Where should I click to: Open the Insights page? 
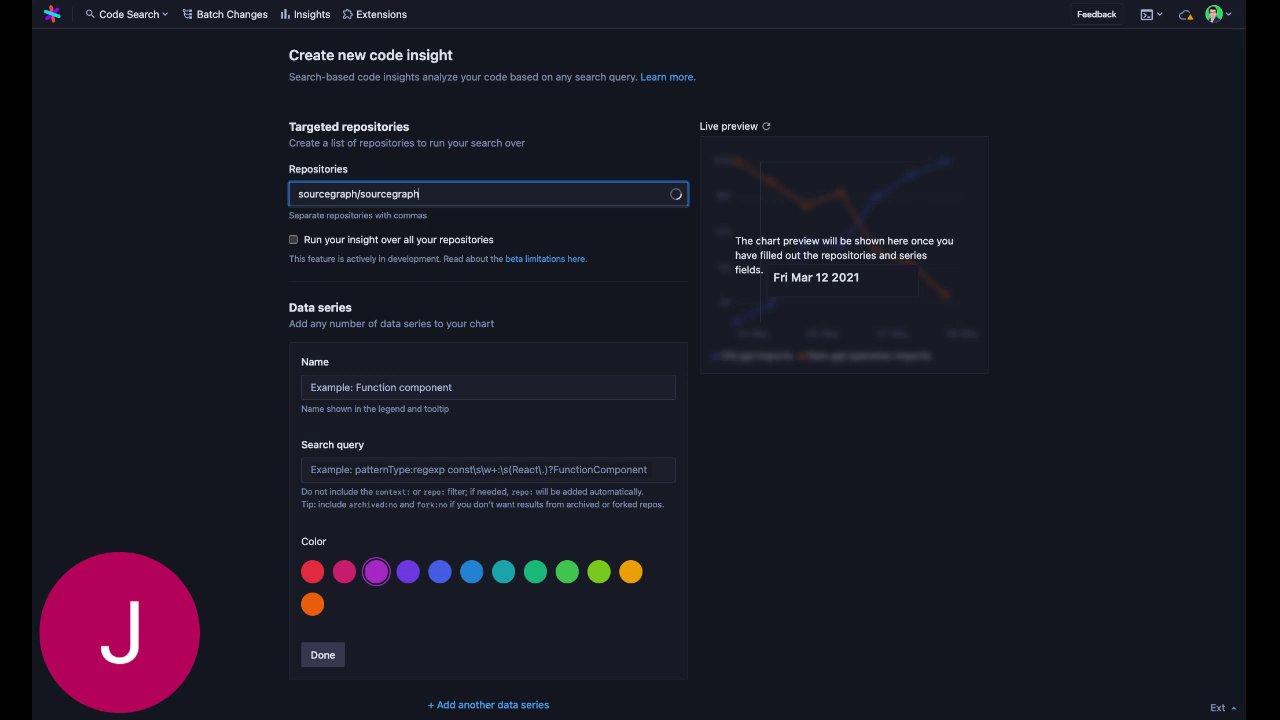coord(305,15)
